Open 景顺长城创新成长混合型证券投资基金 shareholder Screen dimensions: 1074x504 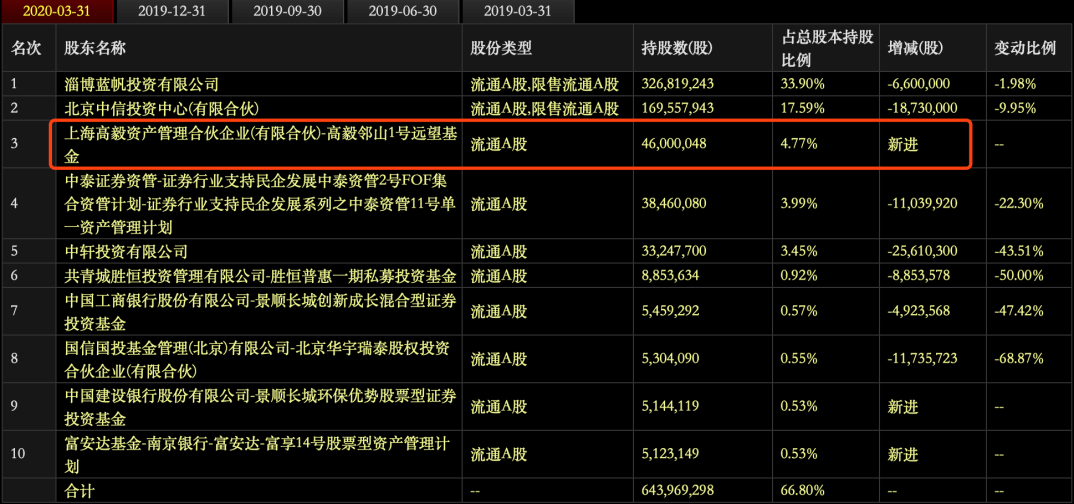pos(260,310)
